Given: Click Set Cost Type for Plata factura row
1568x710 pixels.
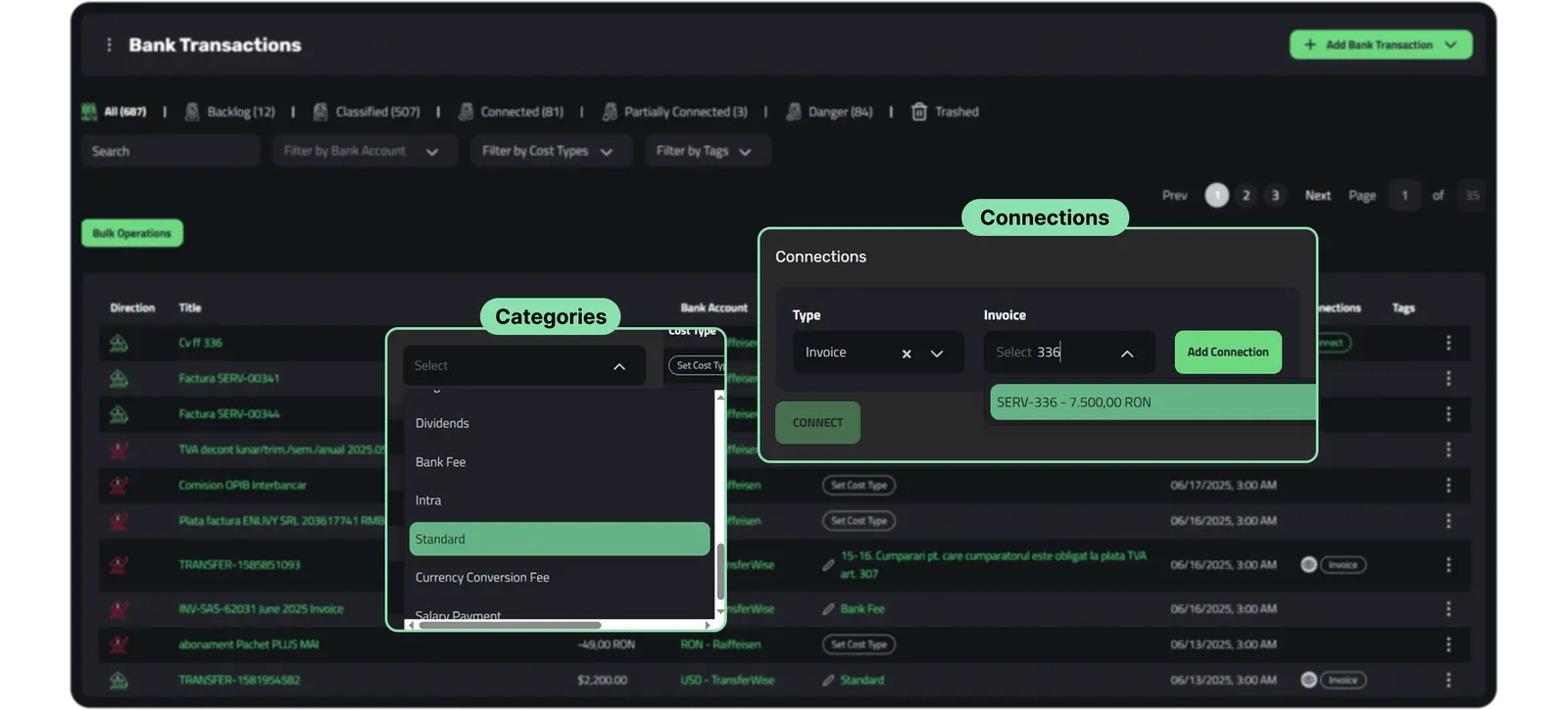Looking at the screenshot, I should pyautogui.click(x=858, y=521).
